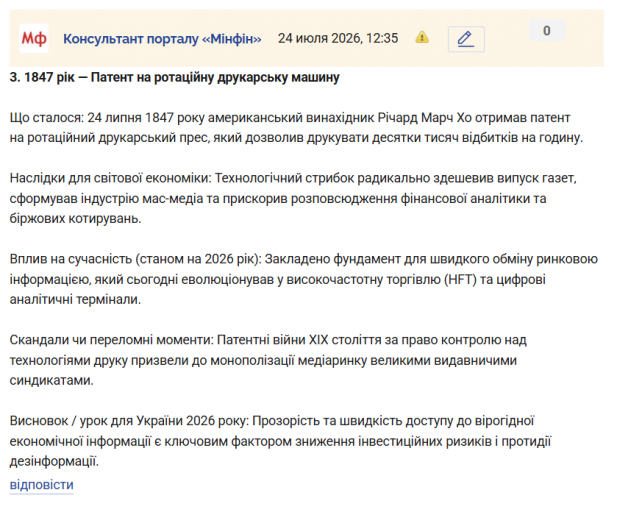Click the Мф Minfin avatar logo
Image resolution: width=617 pixels, height=512 pixels.
(34, 38)
